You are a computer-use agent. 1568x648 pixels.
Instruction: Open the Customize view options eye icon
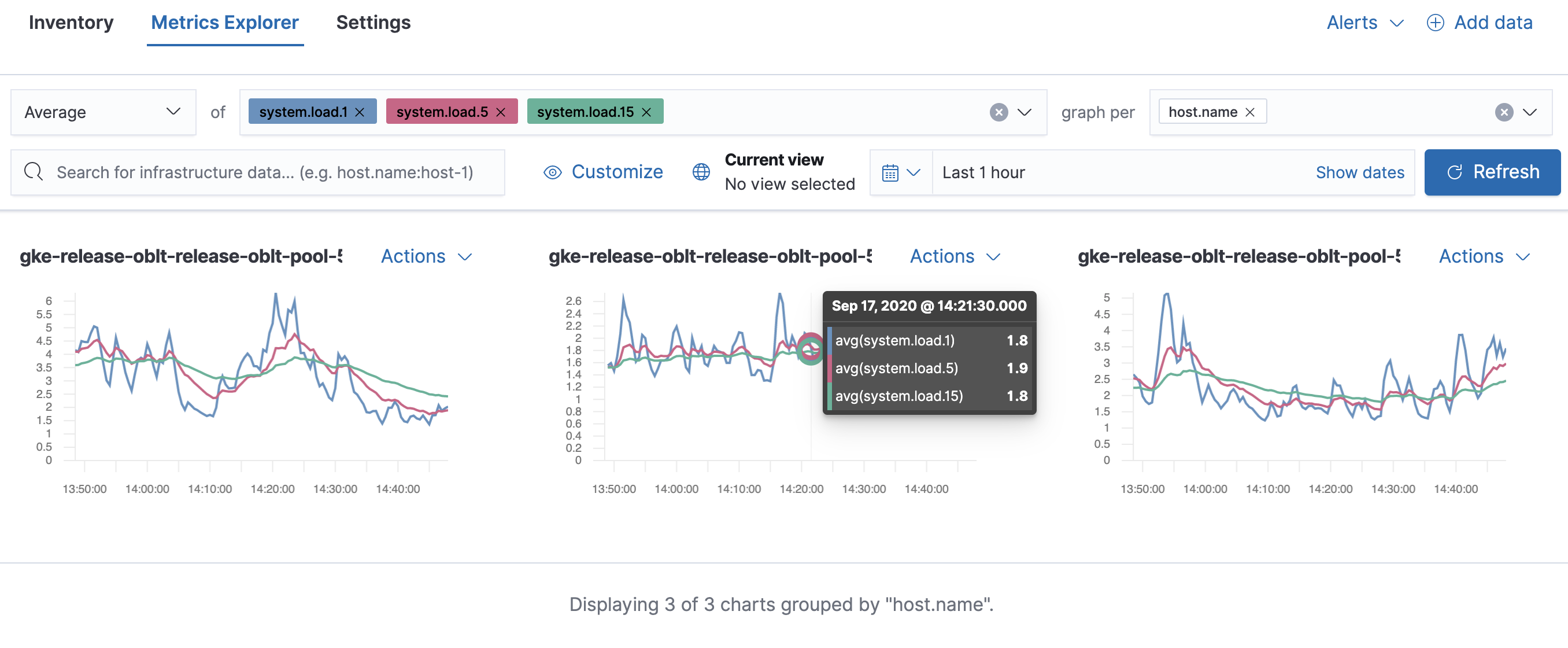tap(553, 172)
